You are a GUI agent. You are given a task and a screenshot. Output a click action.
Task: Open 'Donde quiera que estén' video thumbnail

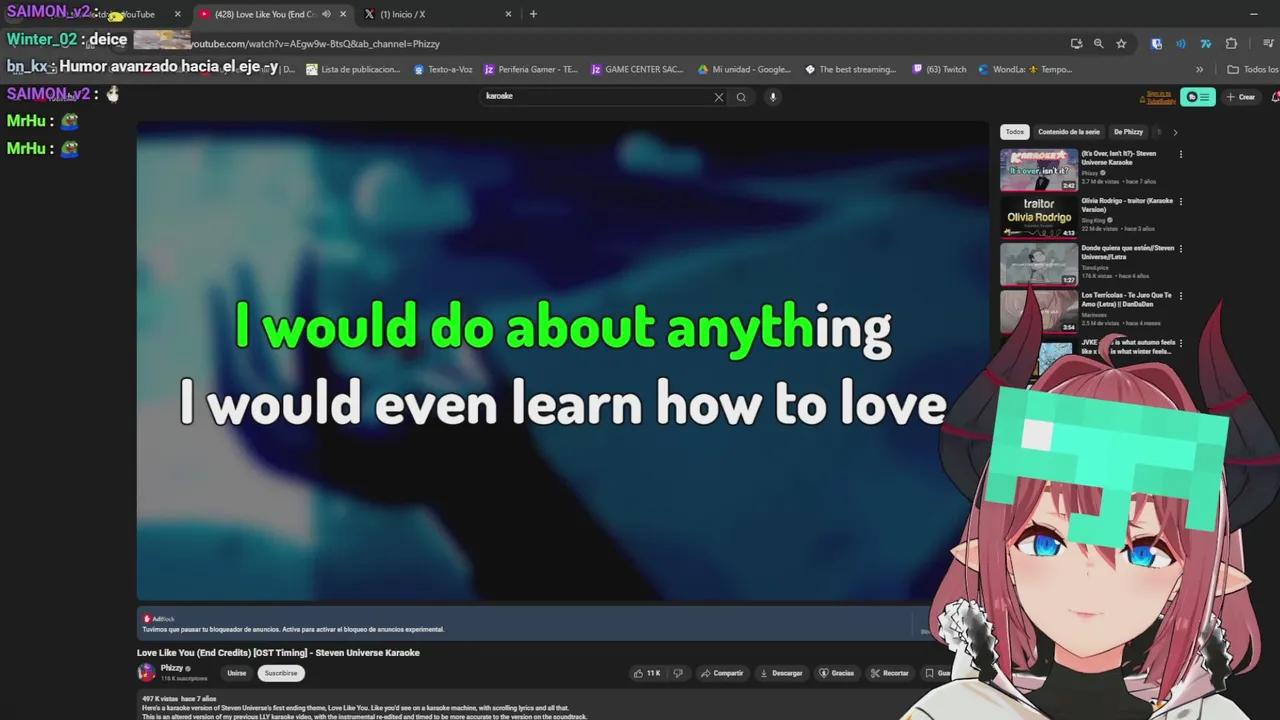(x=1039, y=264)
